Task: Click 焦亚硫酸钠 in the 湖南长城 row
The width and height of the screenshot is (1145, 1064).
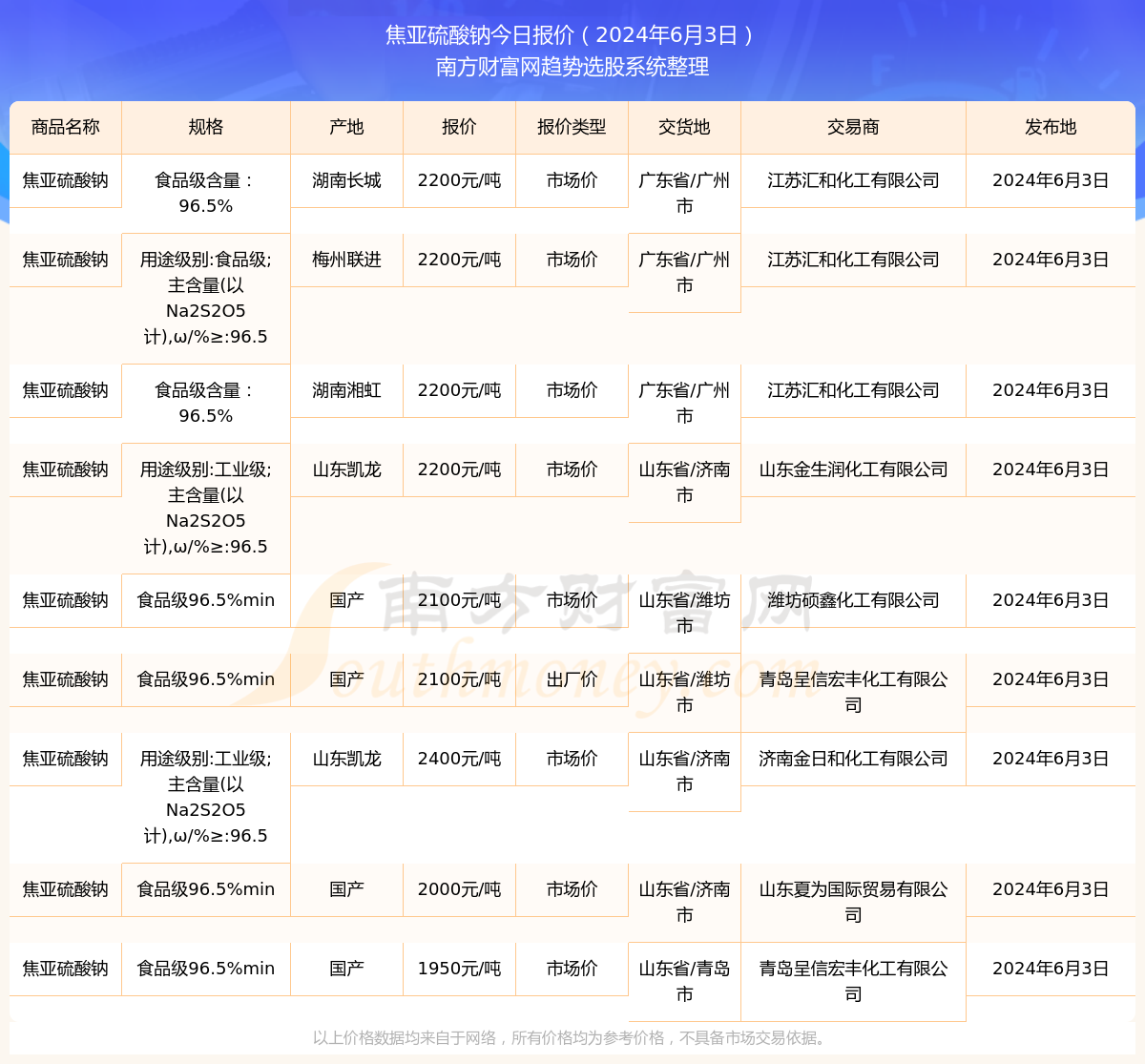Action: pyautogui.click(x=66, y=180)
